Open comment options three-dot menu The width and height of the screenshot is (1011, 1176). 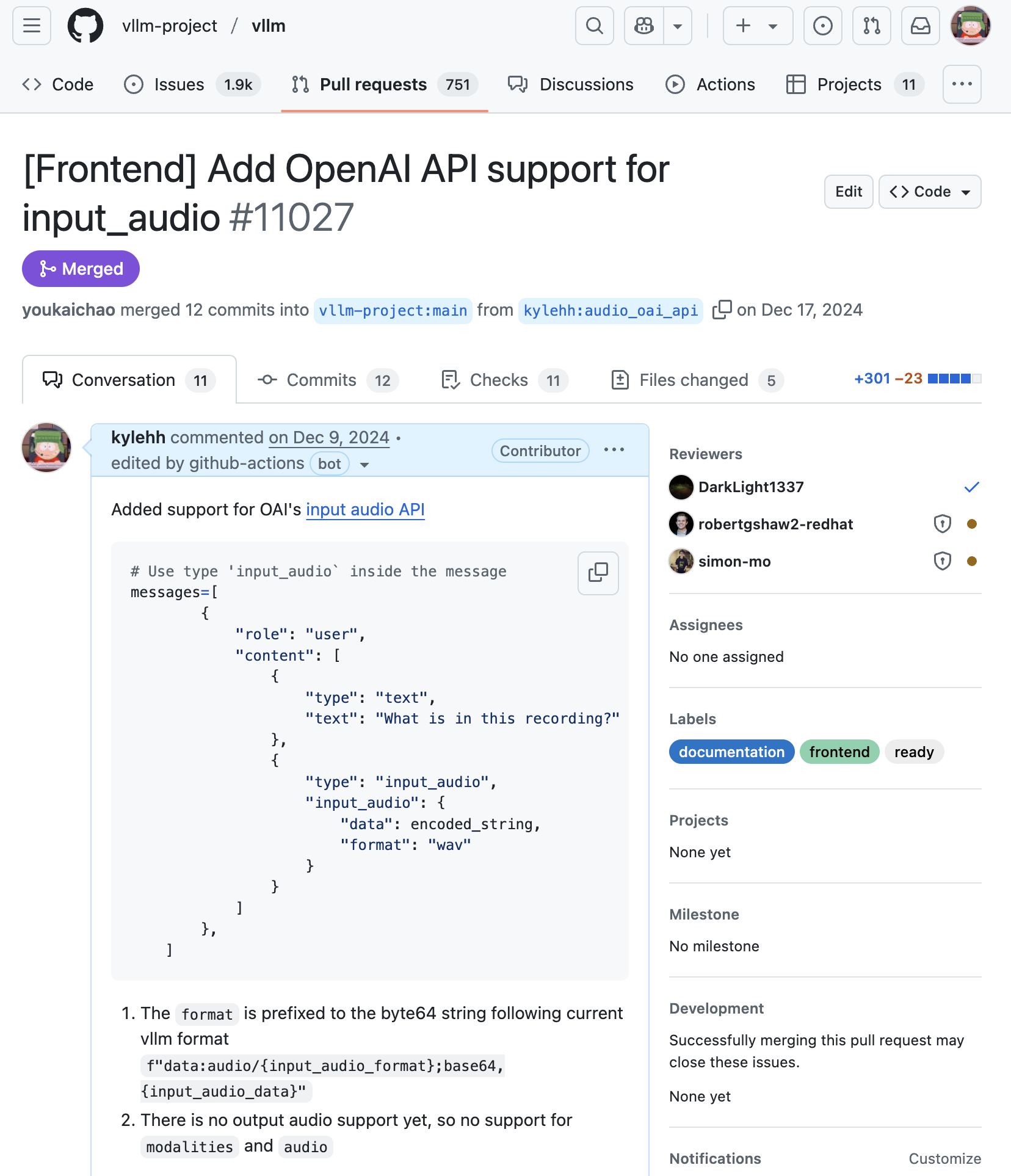[x=614, y=450]
